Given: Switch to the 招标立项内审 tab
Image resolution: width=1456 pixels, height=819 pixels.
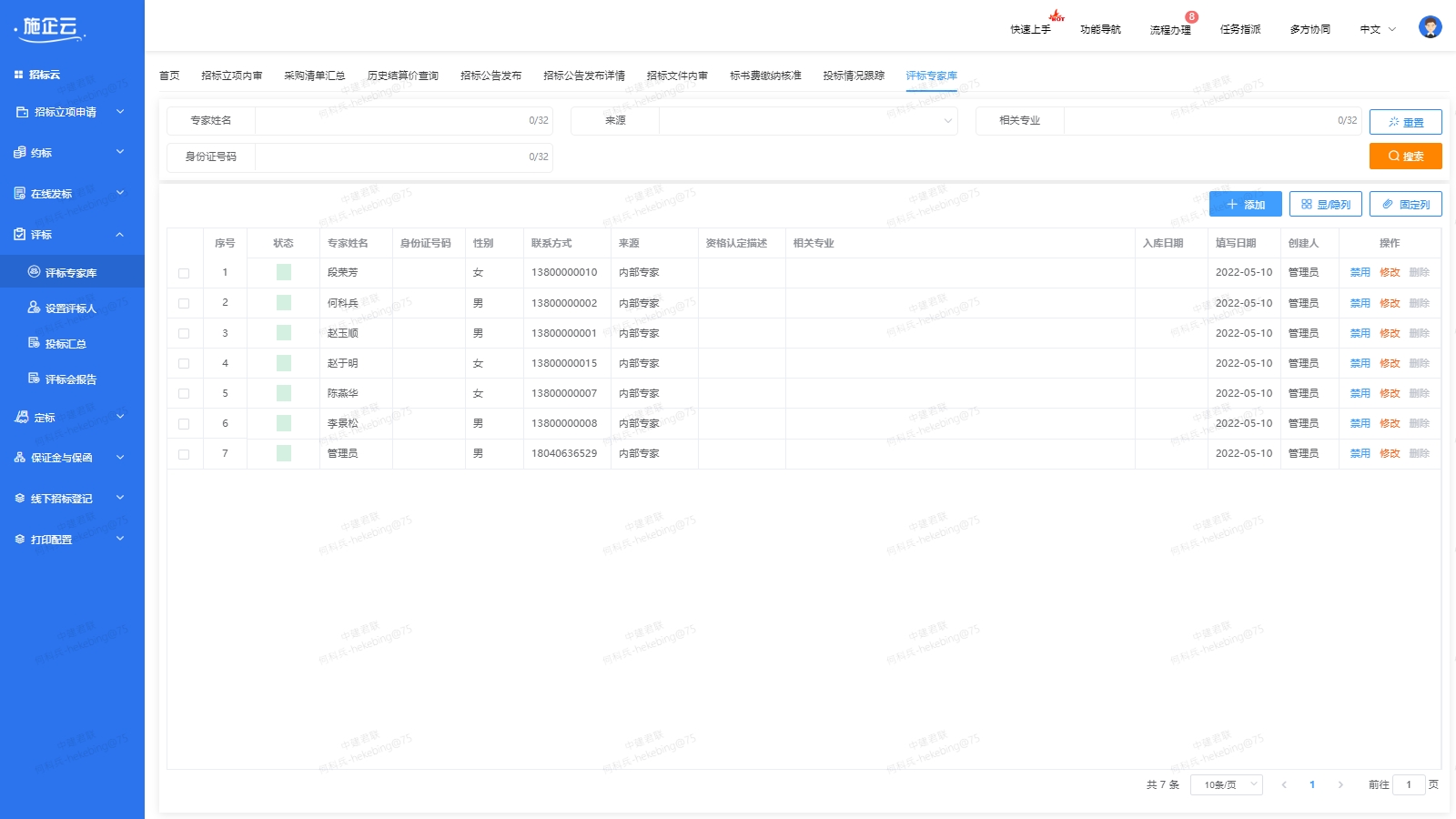Looking at the screenshot, I should [232, 76].
